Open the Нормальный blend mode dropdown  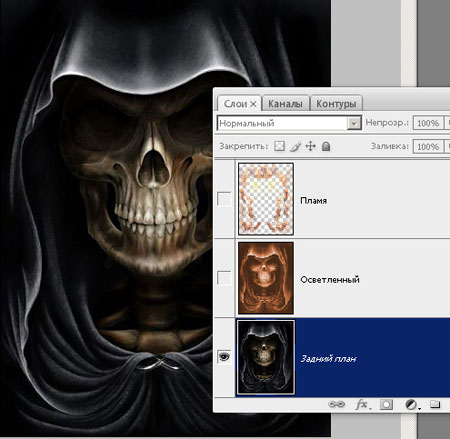tap(289, 123)
